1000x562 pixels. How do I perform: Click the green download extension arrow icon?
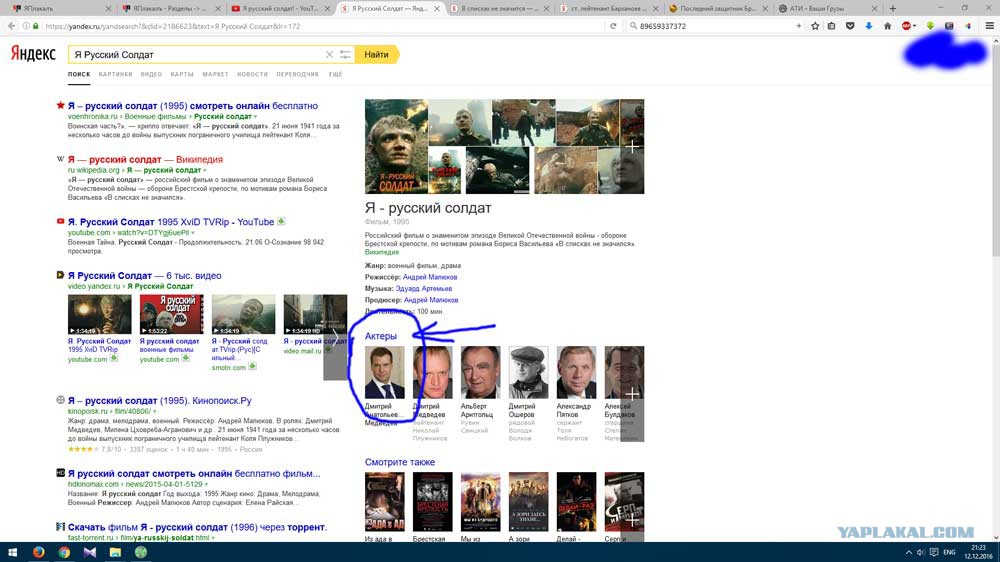click(930, 26)
